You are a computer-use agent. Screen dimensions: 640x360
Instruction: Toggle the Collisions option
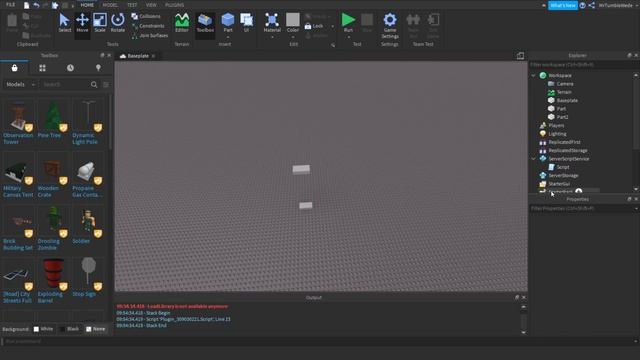click(146, 16)
